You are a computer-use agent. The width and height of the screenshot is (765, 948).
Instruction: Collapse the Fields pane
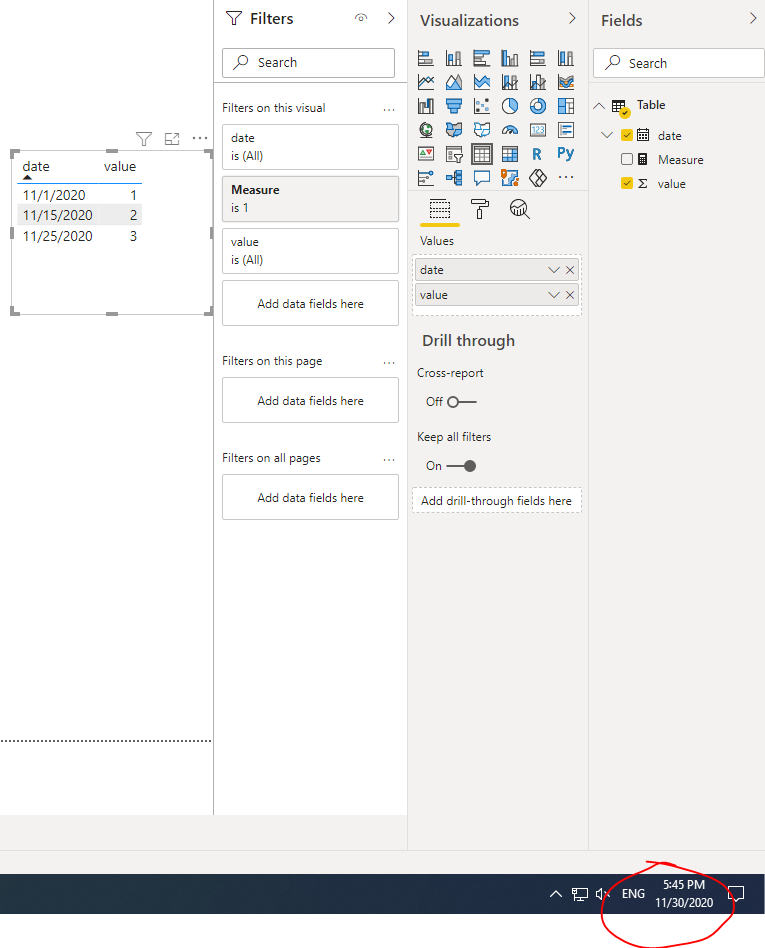click(x=753, y=18)
